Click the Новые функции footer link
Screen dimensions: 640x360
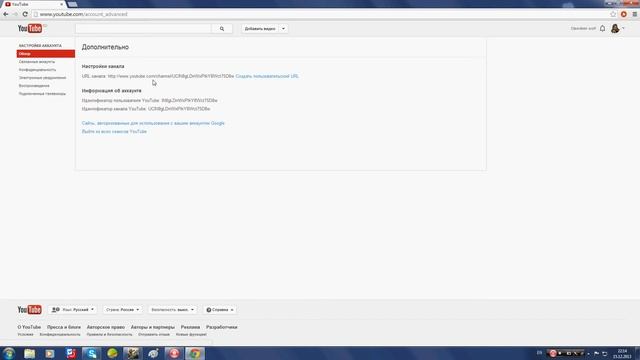coord(191,335)
